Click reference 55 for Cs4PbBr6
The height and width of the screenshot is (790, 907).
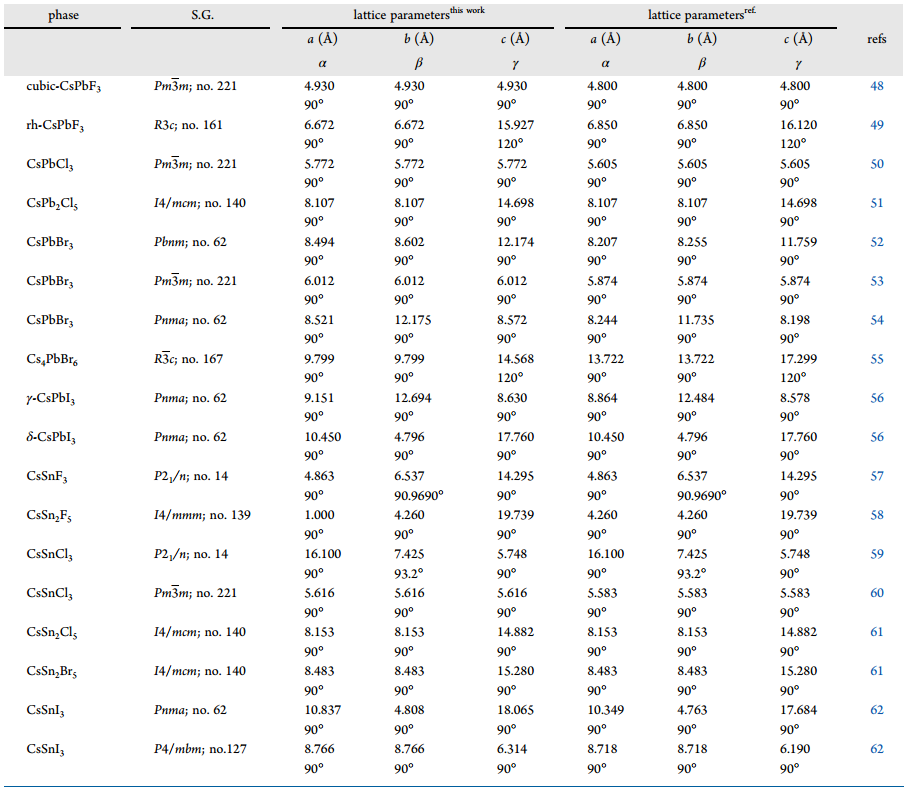[877, 359]
